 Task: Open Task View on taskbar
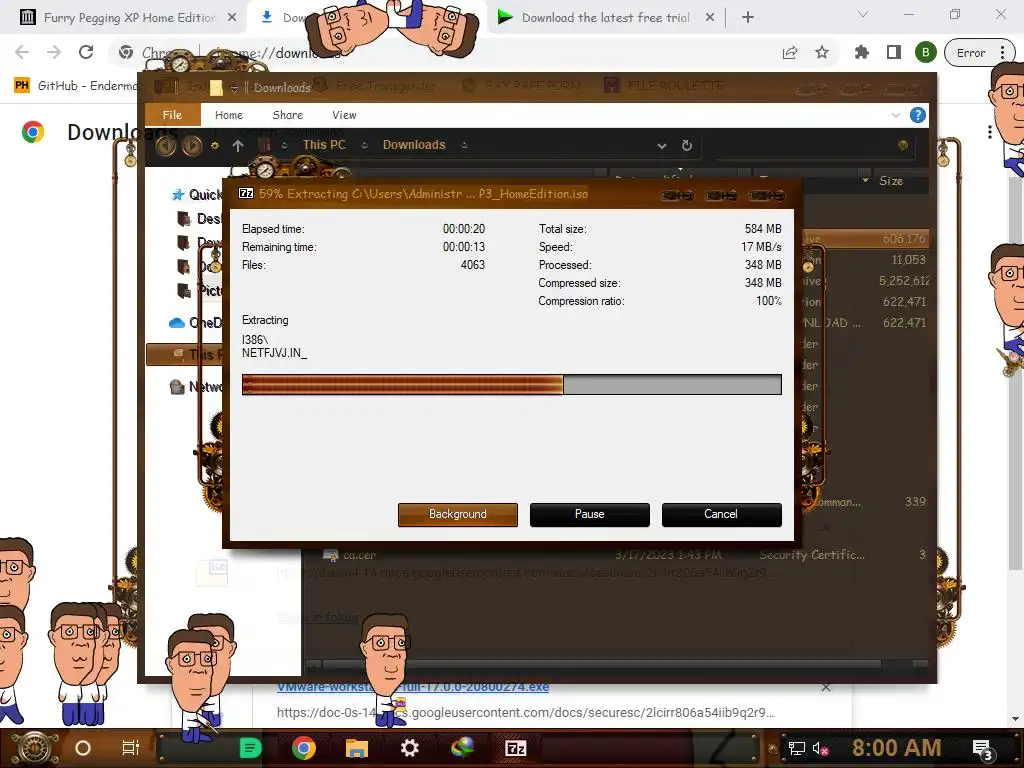(131, 748)
